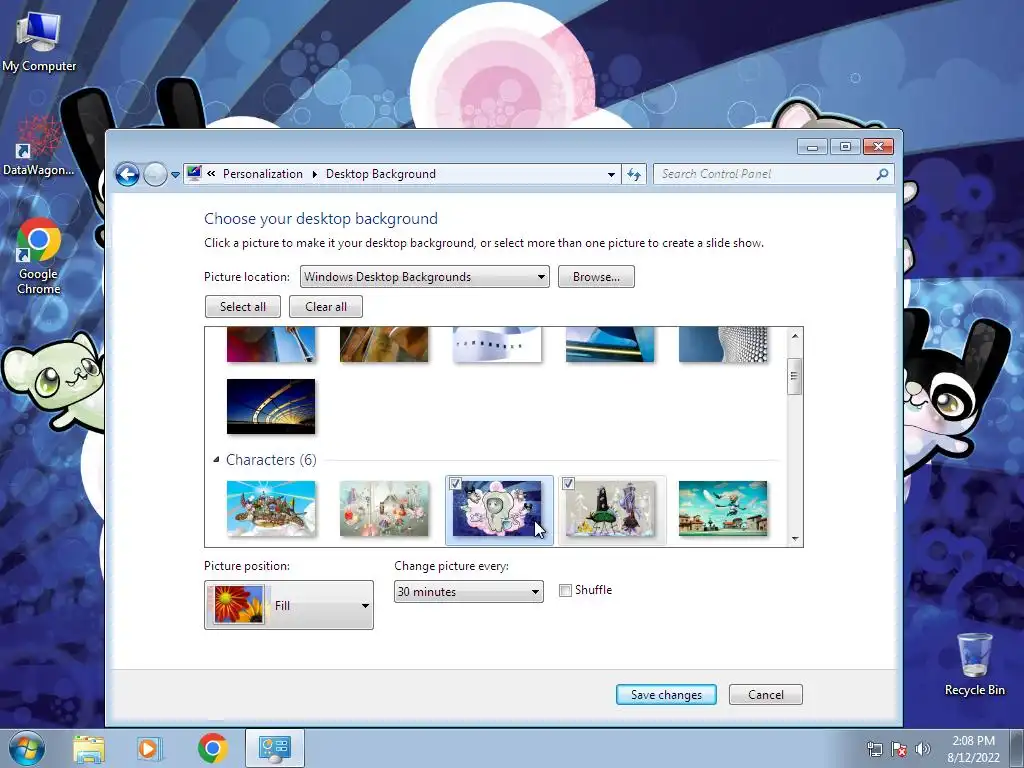Open the Change picture every dropdown
The width and height of the screenshot is (1024, 768).
coord(468,592)
